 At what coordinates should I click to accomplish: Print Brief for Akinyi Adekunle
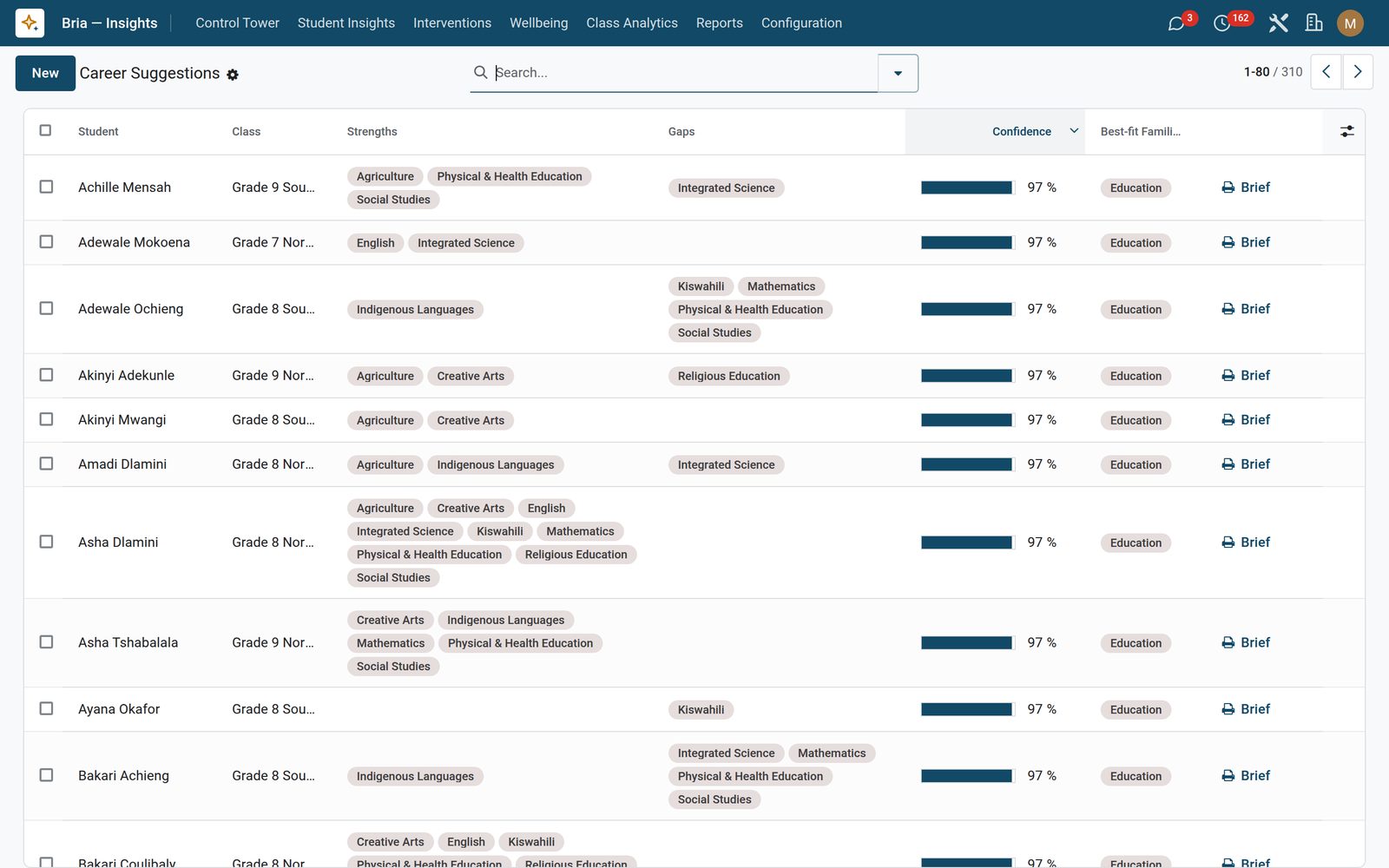point(1246,375)
